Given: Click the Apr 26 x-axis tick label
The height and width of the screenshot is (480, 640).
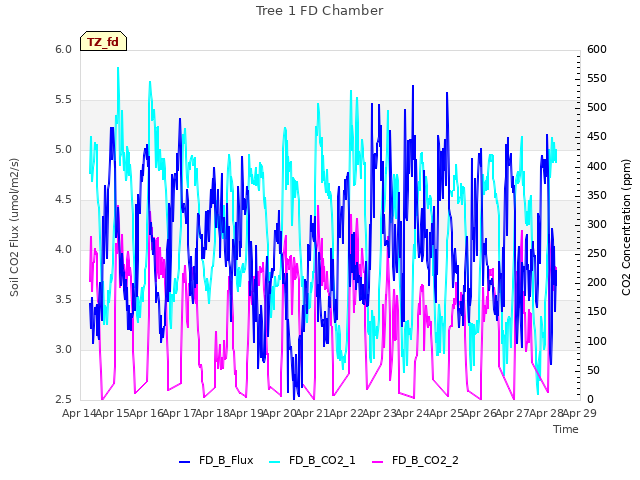Looking at the screenshot, I should (x=479, y=413).
